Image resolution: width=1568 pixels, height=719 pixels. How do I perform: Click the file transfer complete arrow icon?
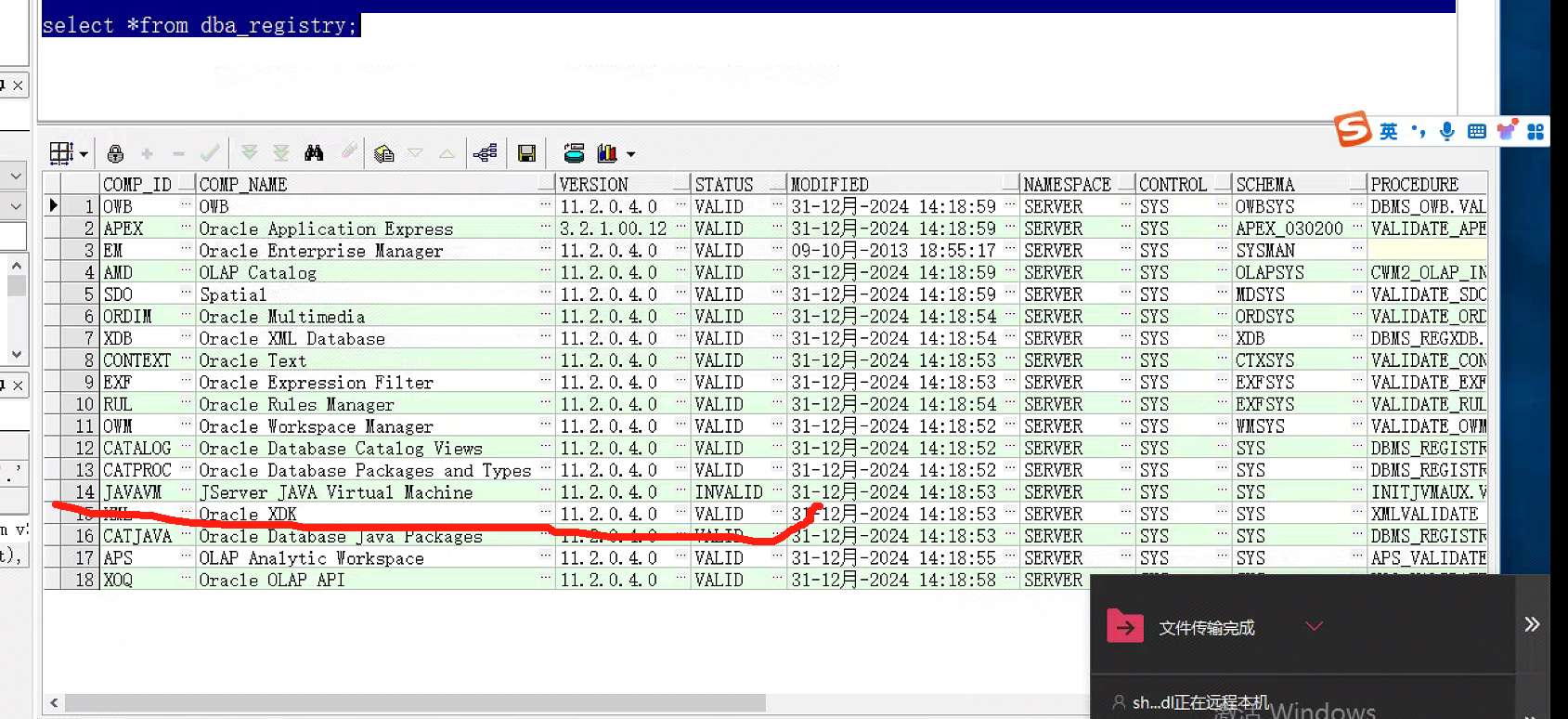pyautogui.click(x=1125, y=627)
